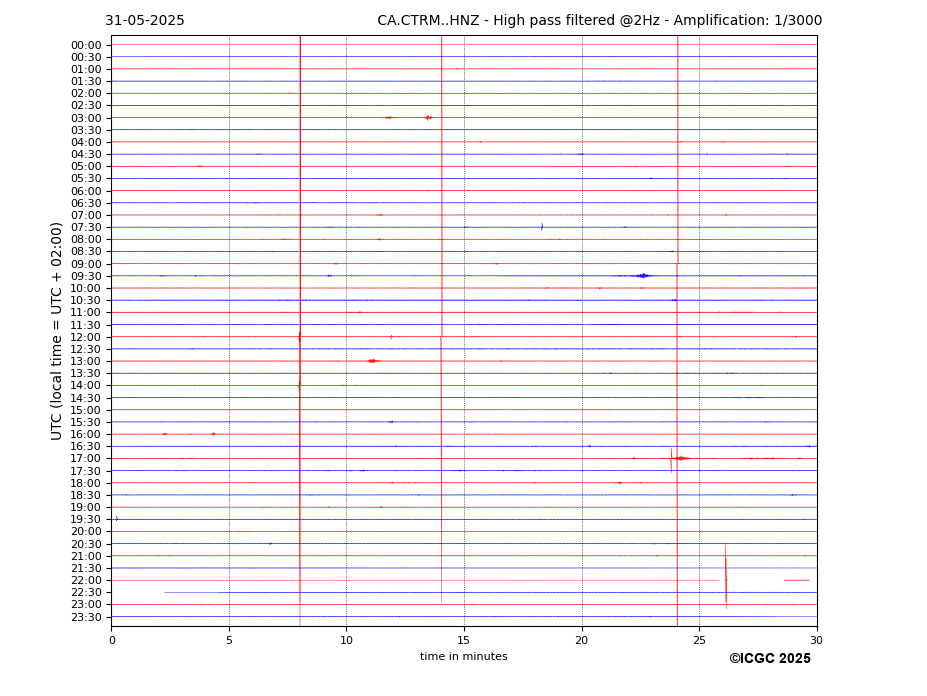
Task: Click the x-axis tick label 10
Action: (346, 640)
